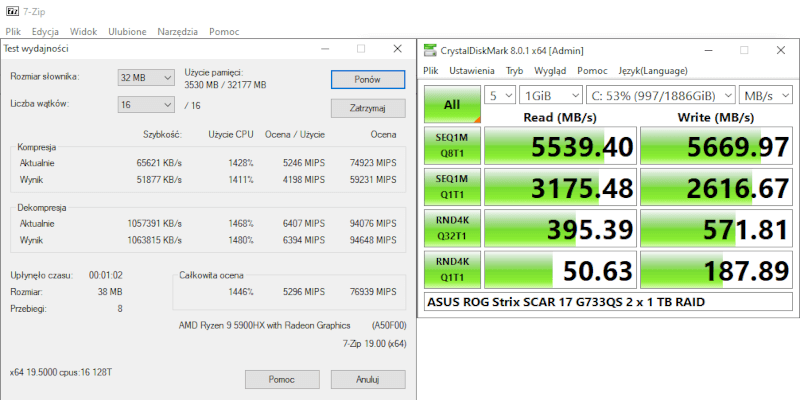Open the Ulubione menu in 7-Zip
Viewport: 800px width, 400px height.
click(x=127, y=32)
